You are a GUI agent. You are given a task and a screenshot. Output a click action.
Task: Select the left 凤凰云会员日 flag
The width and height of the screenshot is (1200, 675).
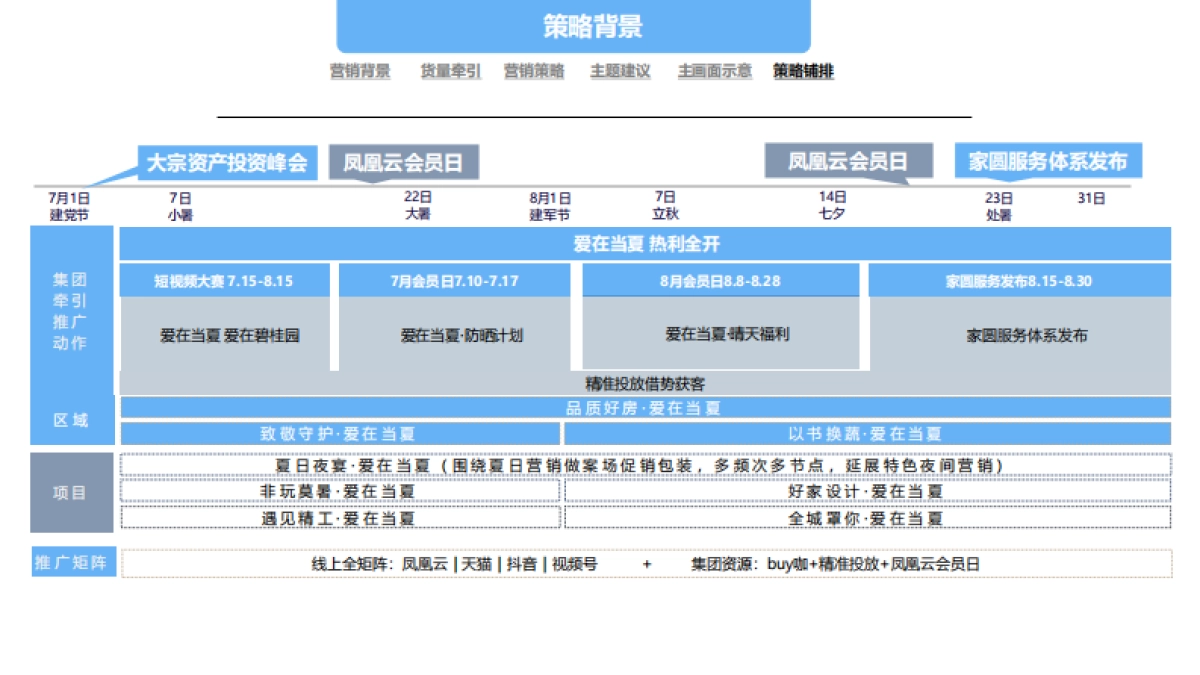(403, 160)
